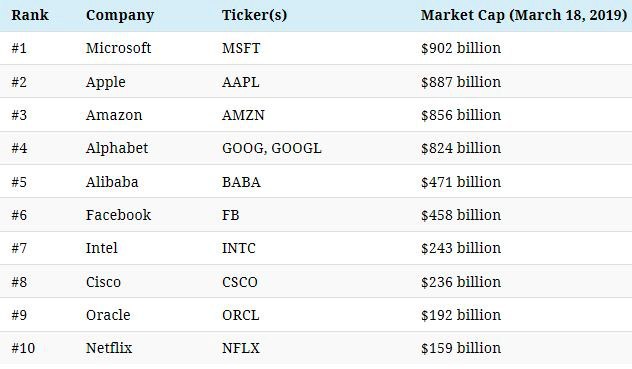Select the Ticker(s) column header
The width and height of the screenshot is (632, 369).
click(x=254, y=15)
